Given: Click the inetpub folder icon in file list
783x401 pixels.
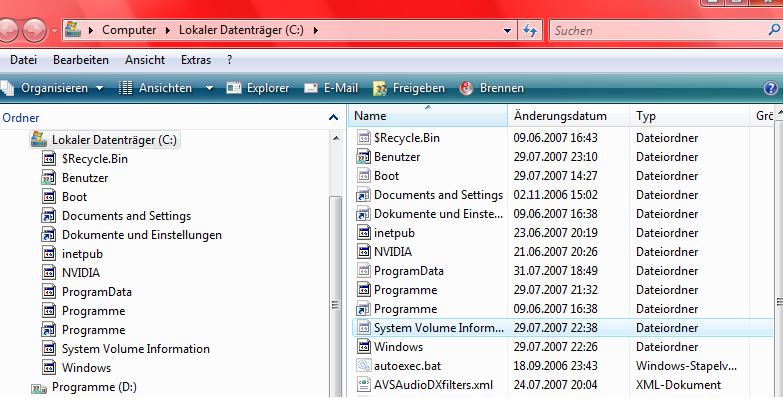Looking at the screenshot, I should click(364, 232).
